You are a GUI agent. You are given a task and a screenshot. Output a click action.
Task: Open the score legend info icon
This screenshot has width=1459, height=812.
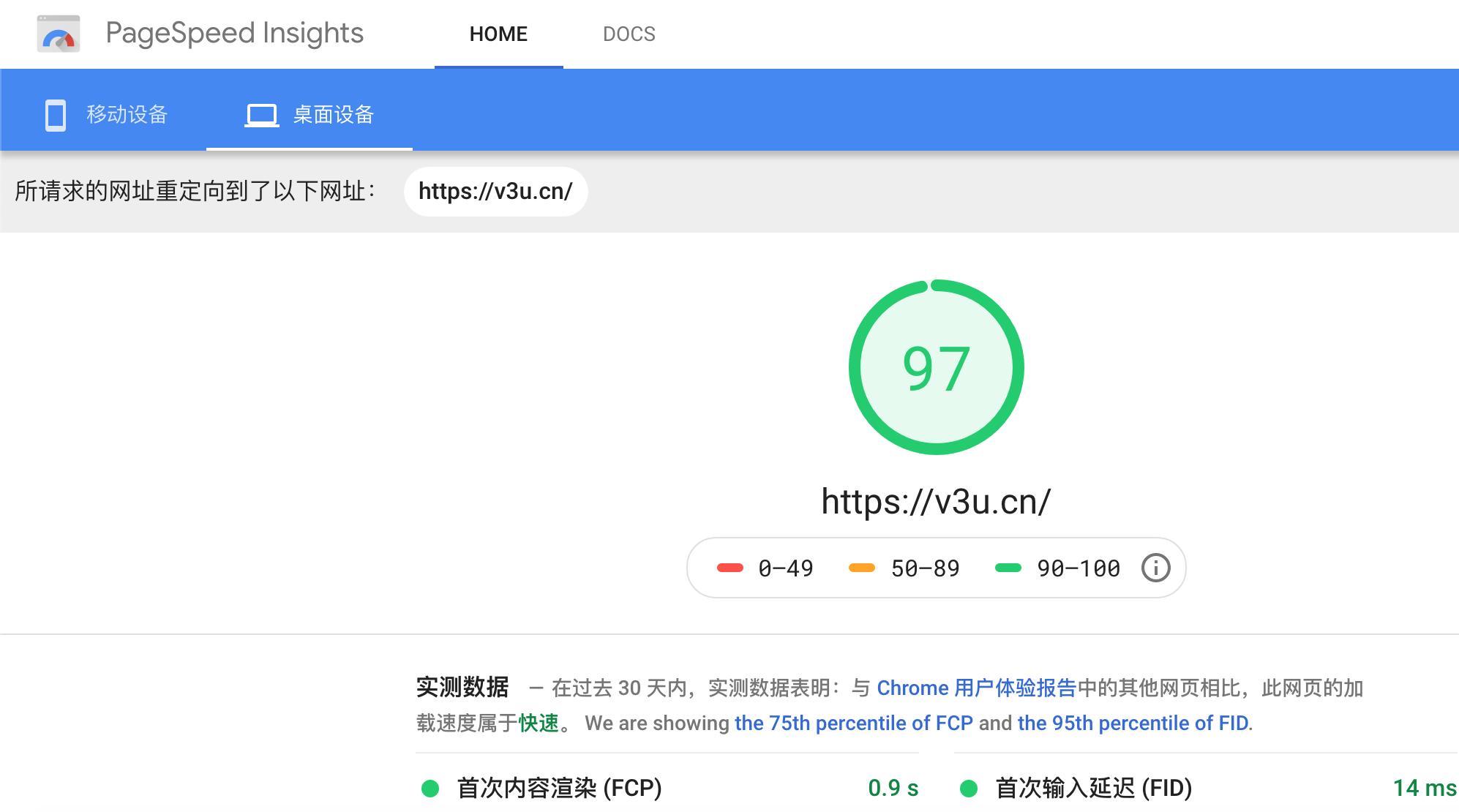point(1155,568)
